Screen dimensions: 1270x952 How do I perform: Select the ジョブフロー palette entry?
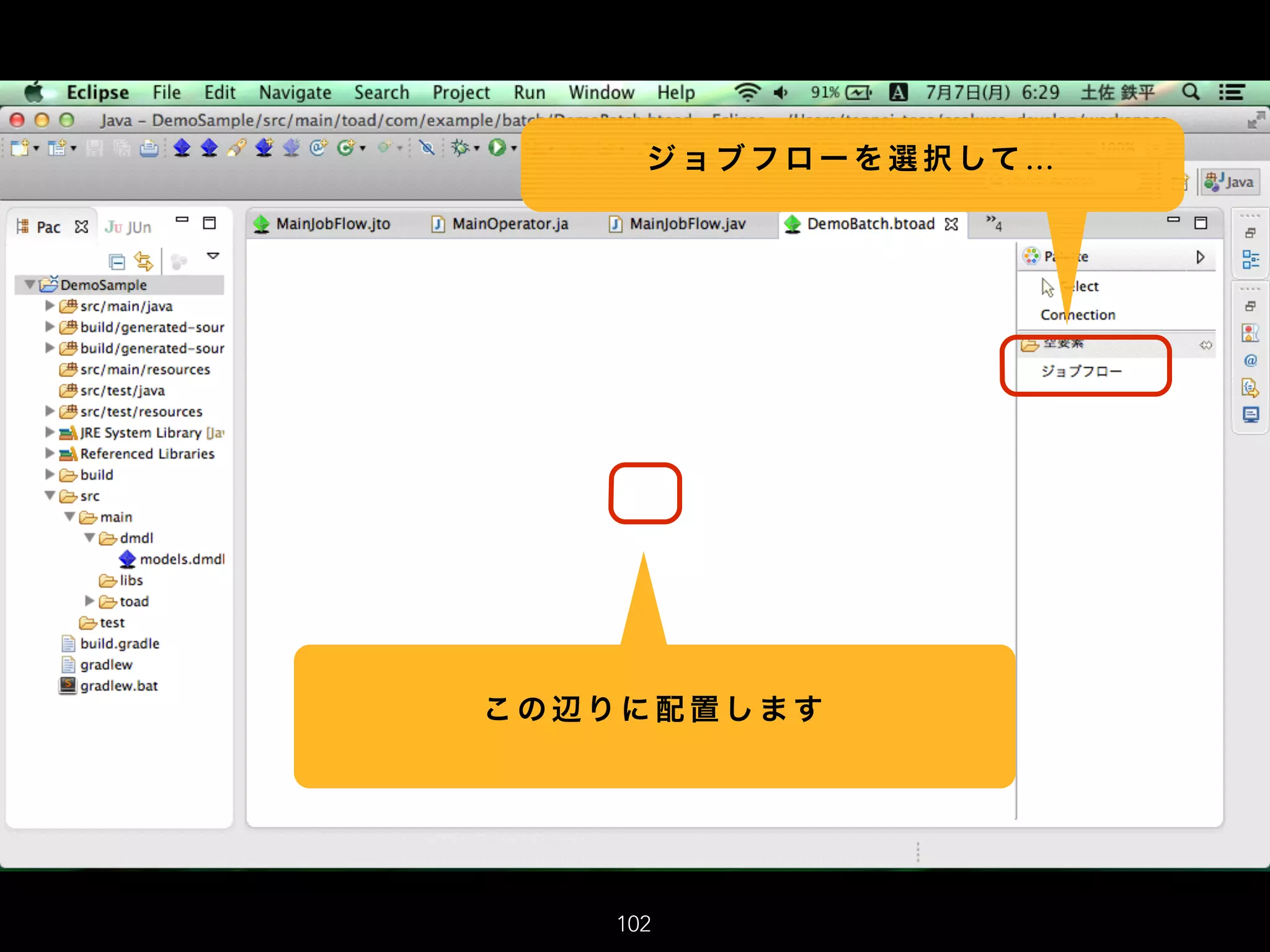point(1081,371)
